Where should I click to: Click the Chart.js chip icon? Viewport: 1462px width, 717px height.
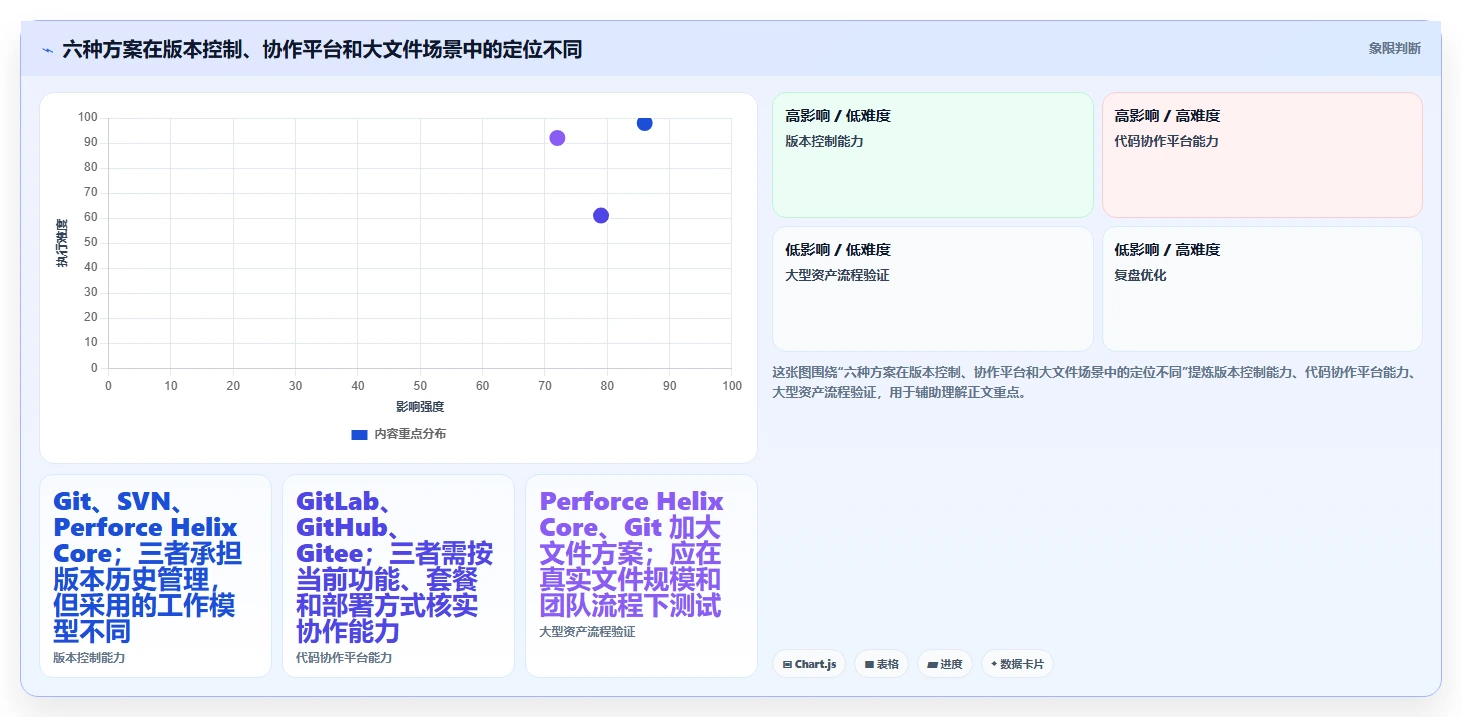pyautogui.click(x=787, y=664)
